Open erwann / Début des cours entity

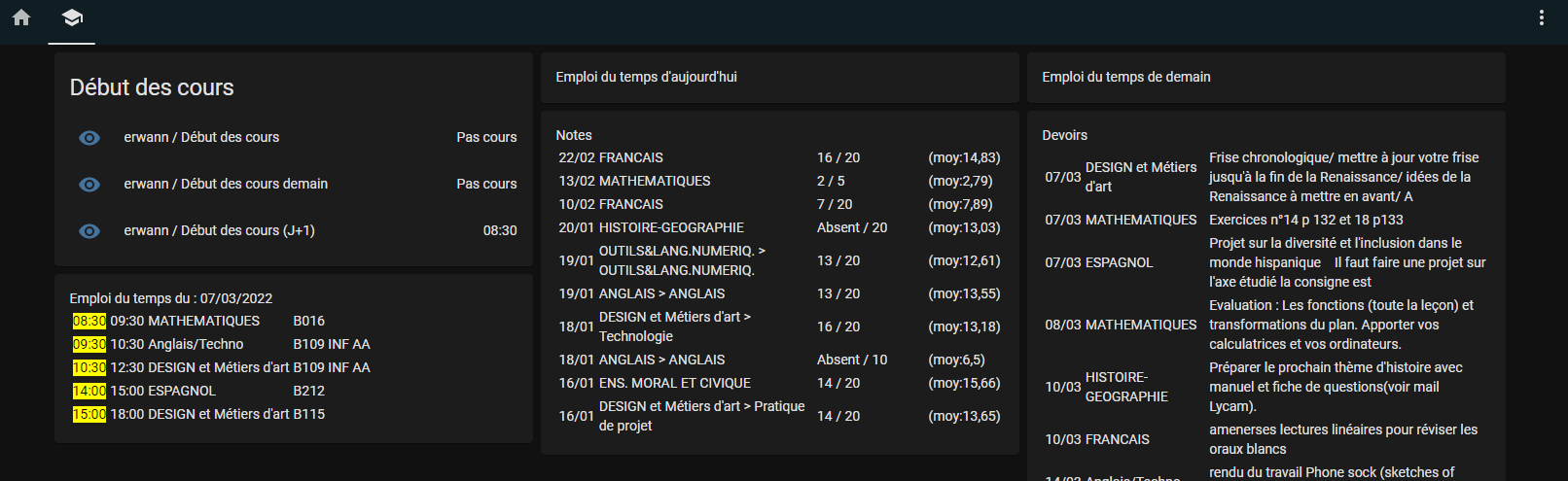pos(201,137)
